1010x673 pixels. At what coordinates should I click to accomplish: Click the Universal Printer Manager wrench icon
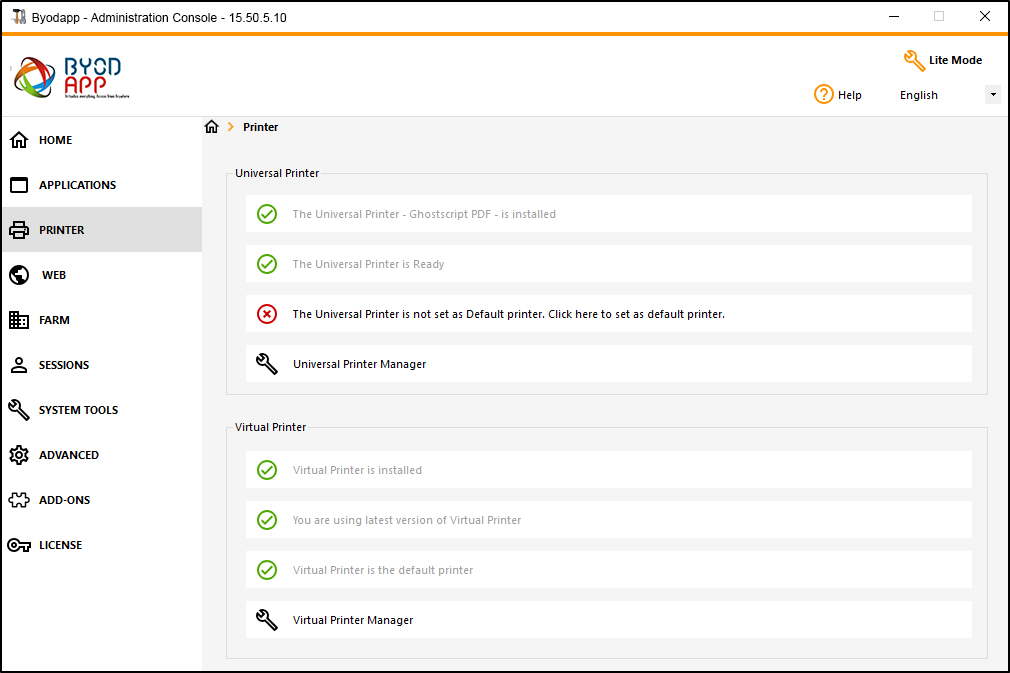267,364
